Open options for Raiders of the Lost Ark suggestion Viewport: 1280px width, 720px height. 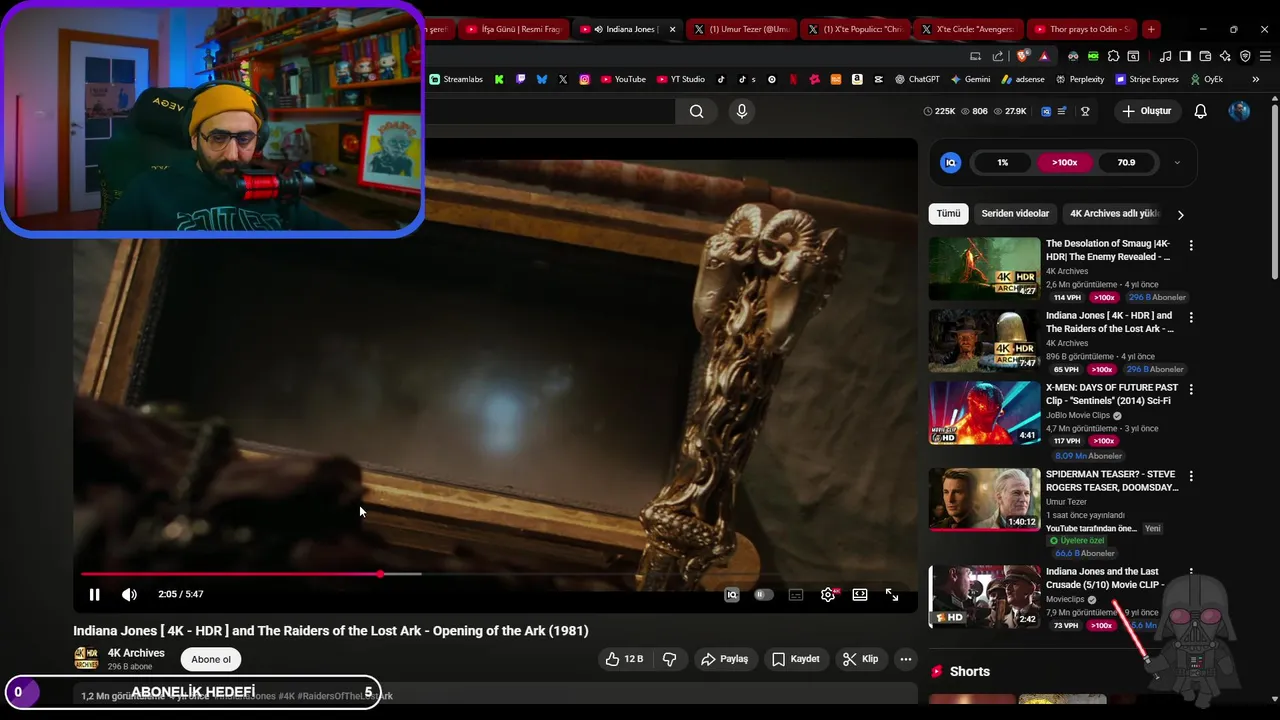[1191, 317]
